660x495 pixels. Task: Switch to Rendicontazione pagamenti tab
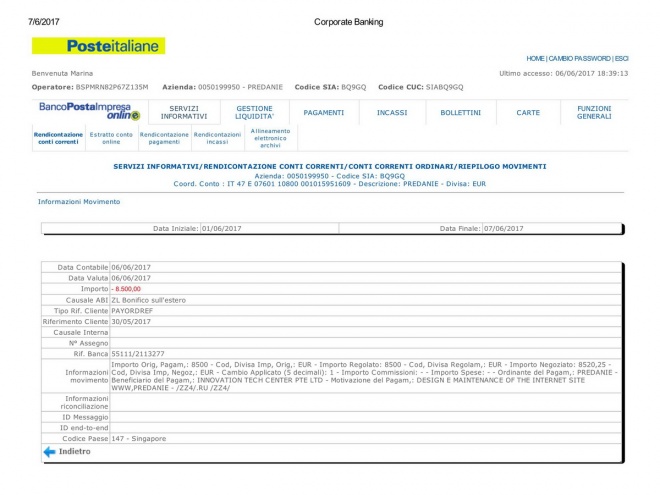click(164, 138)
